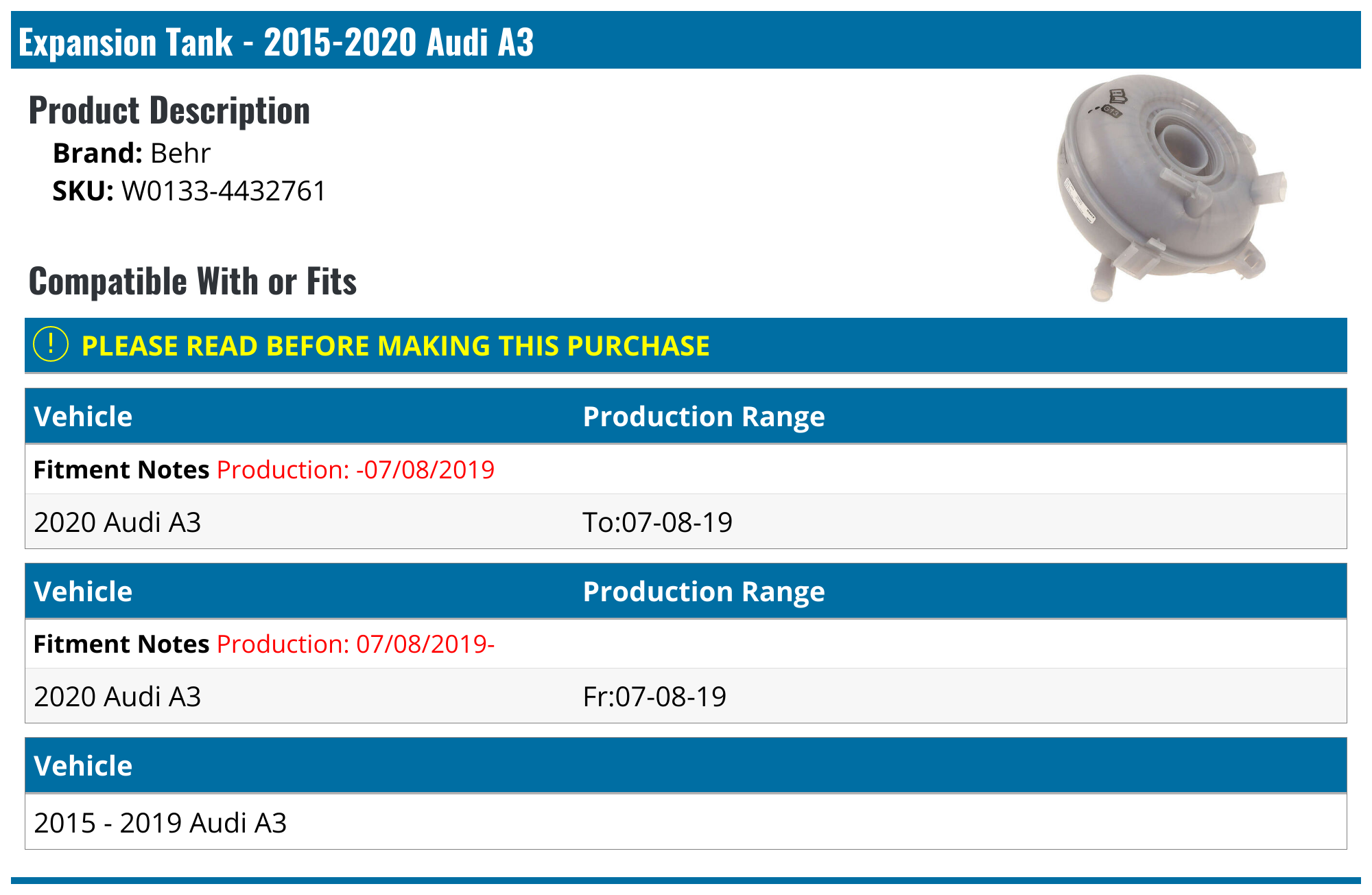This screenshot has height=895, width=1372.
Task: Click the "Compatible With or Fits" heading
Action: point(193,281)
